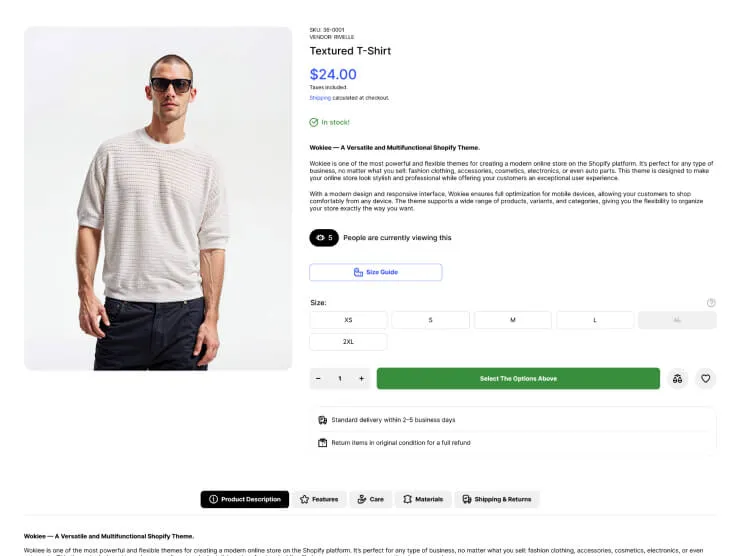The image size is (740, 556).
Task: Open the Size Guide
Action: click(375, 272)
